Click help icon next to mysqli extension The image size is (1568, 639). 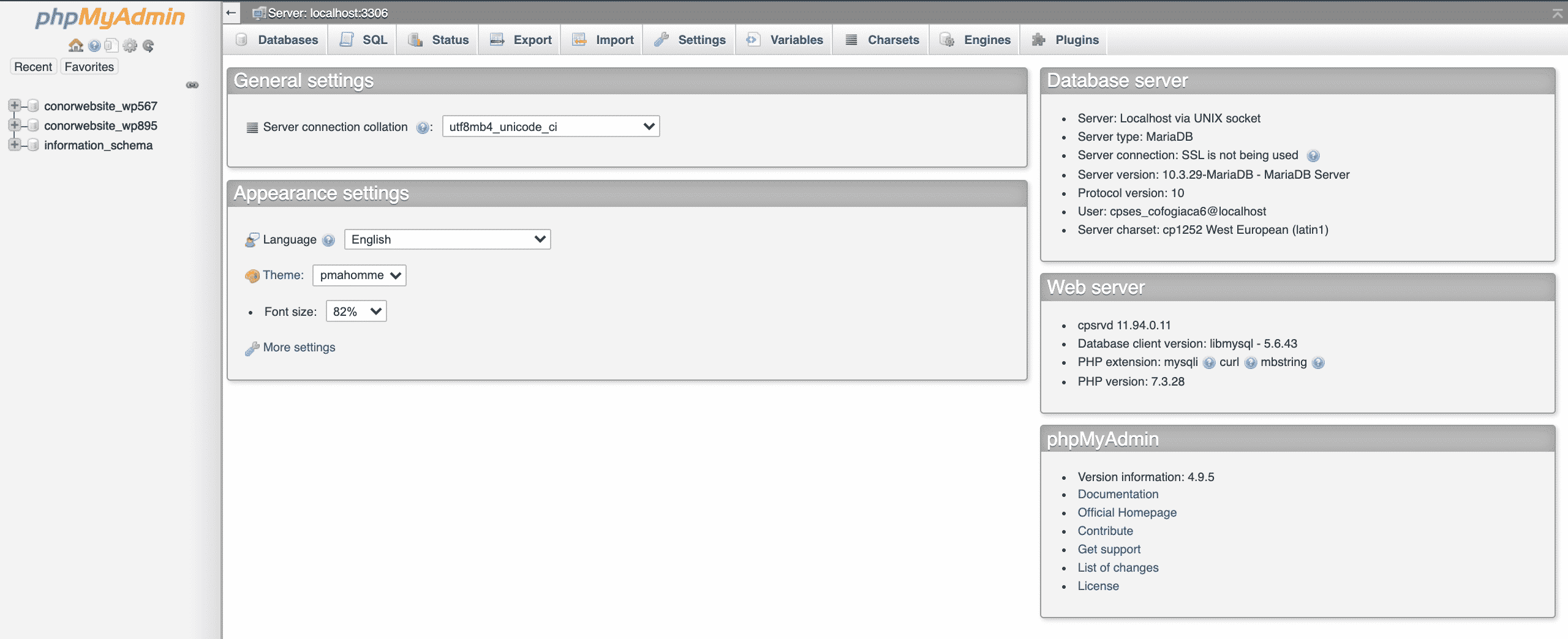1209,362
